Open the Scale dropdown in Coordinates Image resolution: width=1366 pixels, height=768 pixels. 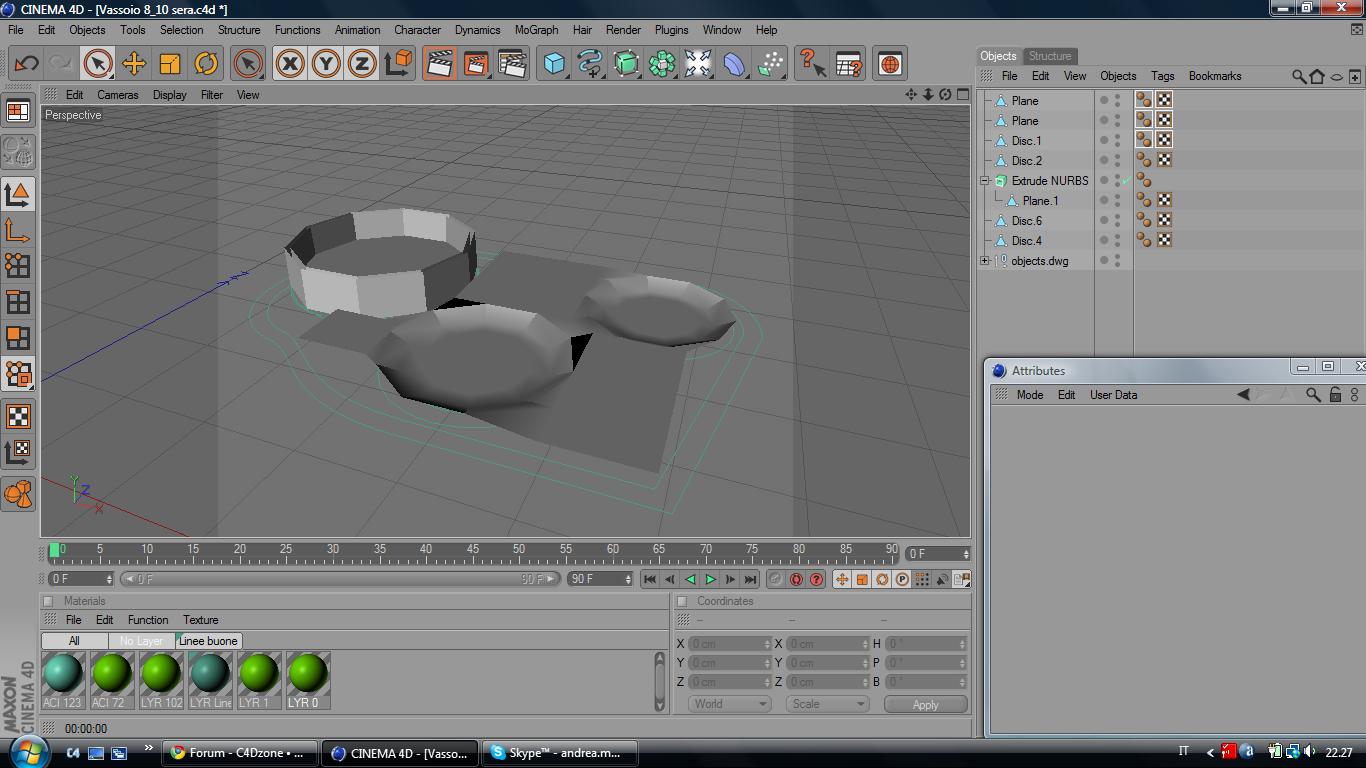(827, 704)
